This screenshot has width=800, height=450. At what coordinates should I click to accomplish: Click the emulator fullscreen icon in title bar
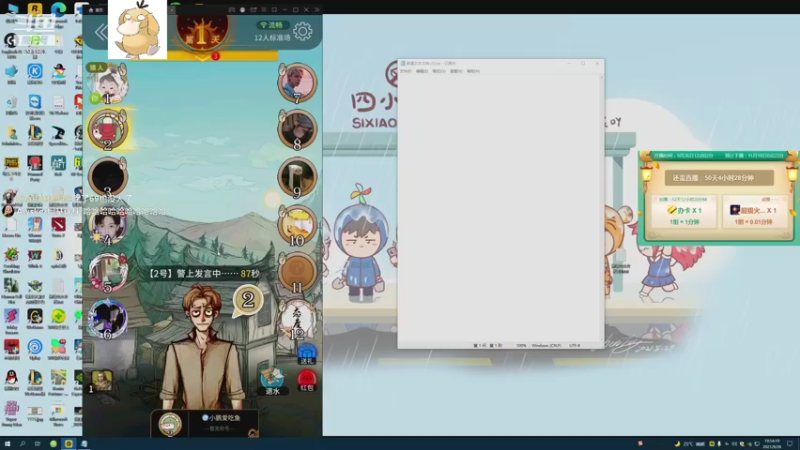pyautogui.click(x=274, y=10)
